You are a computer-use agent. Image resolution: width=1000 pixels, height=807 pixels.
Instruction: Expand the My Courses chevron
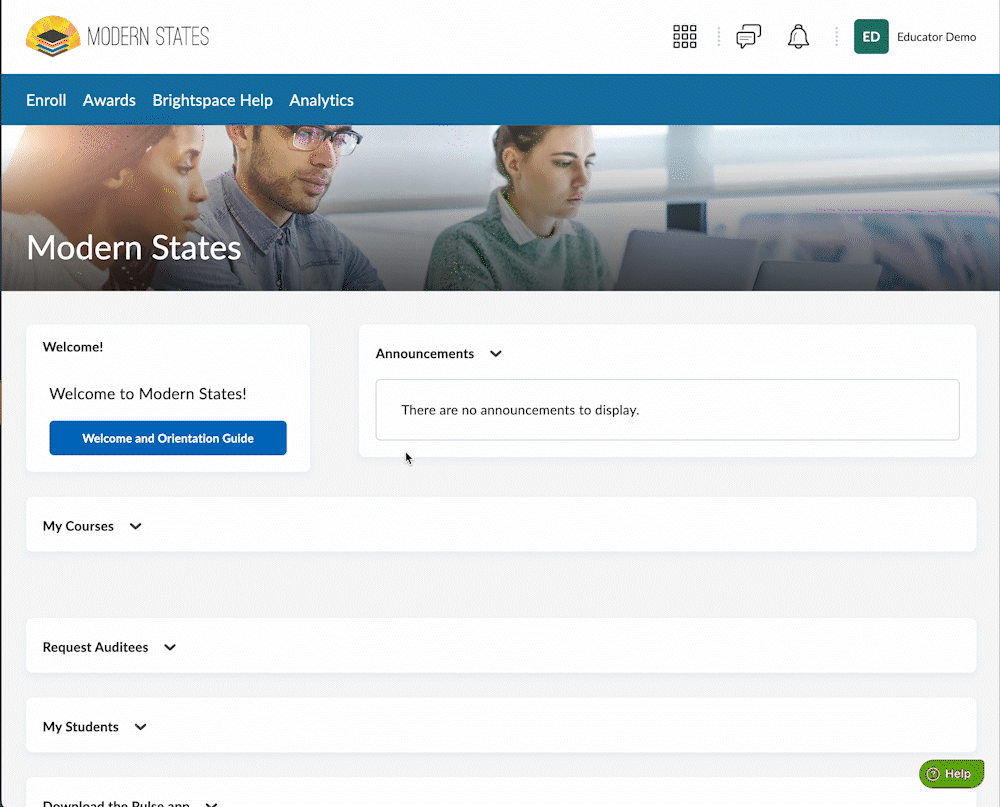pyautogui.click(x=136, y=526)
